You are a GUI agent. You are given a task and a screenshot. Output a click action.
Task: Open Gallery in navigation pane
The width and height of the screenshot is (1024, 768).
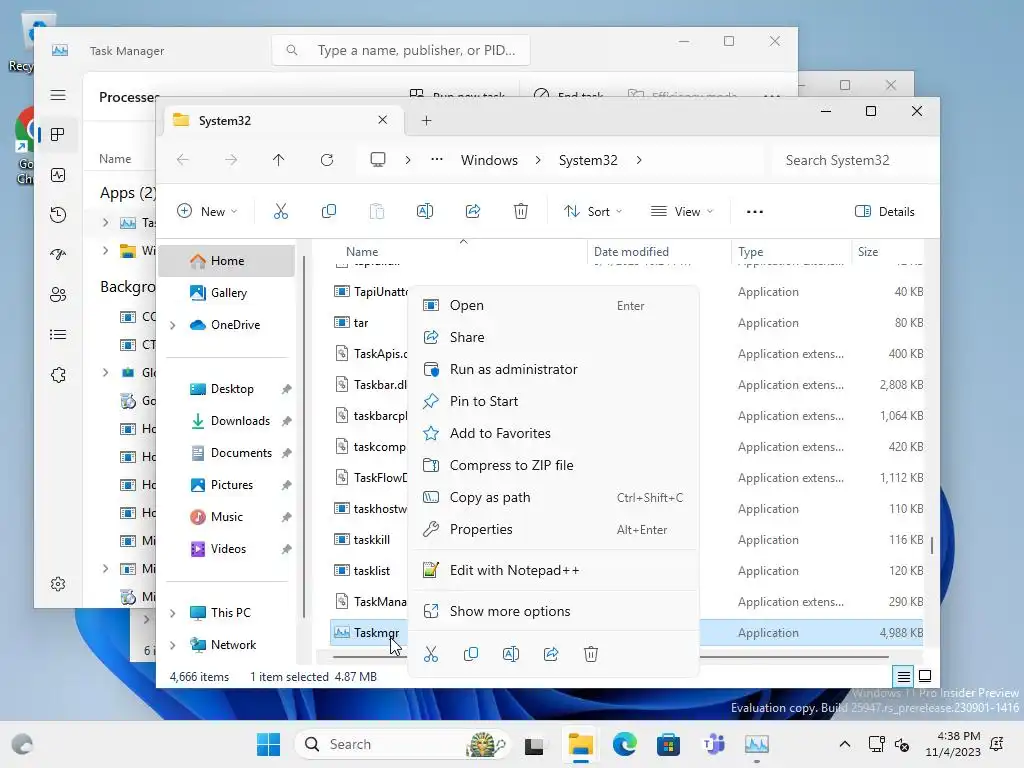pyautogui.click(x=227, y=293)
